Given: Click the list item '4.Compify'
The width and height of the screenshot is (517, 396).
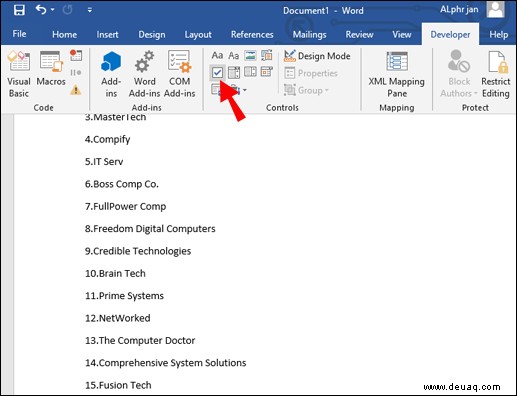Looking at the screenshot, I should (x=107, y=139).
